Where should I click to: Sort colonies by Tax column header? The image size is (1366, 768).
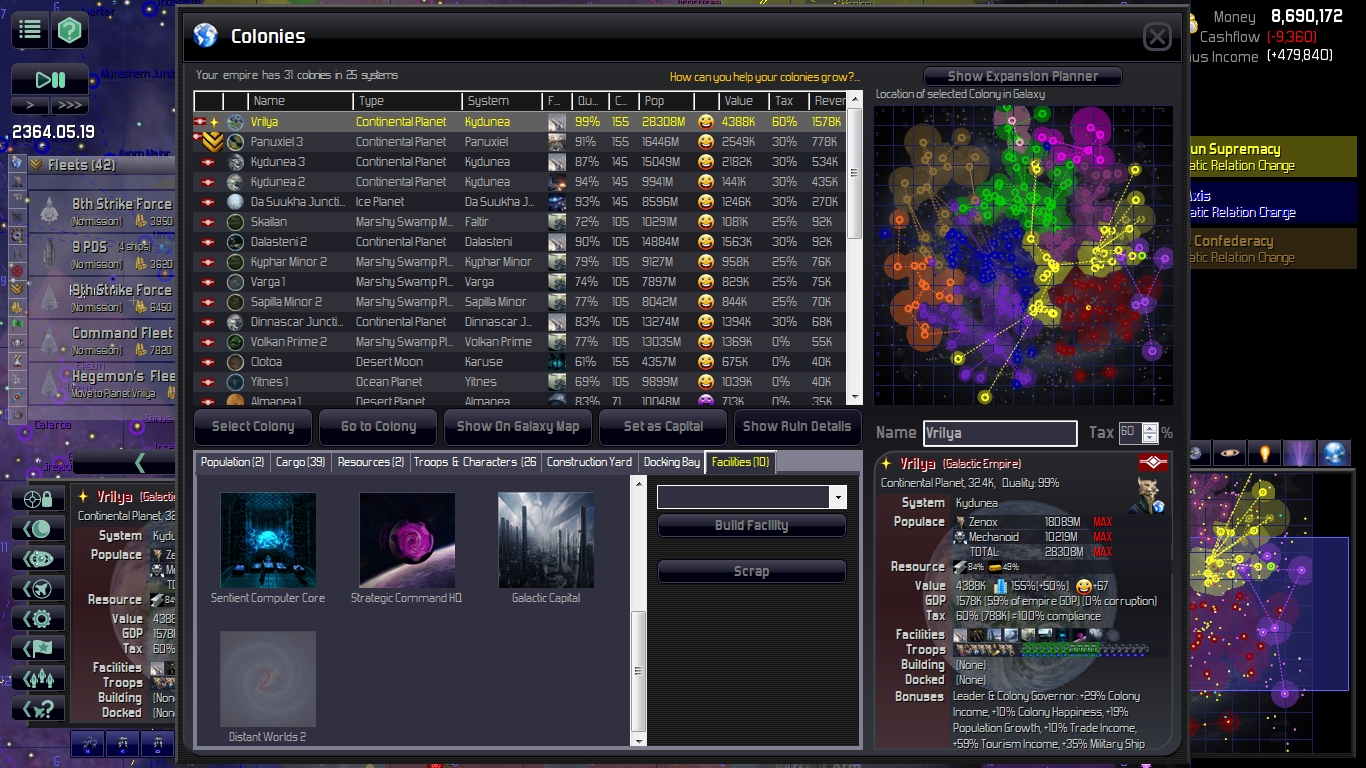pyautogui.click(x=788, y=101)
